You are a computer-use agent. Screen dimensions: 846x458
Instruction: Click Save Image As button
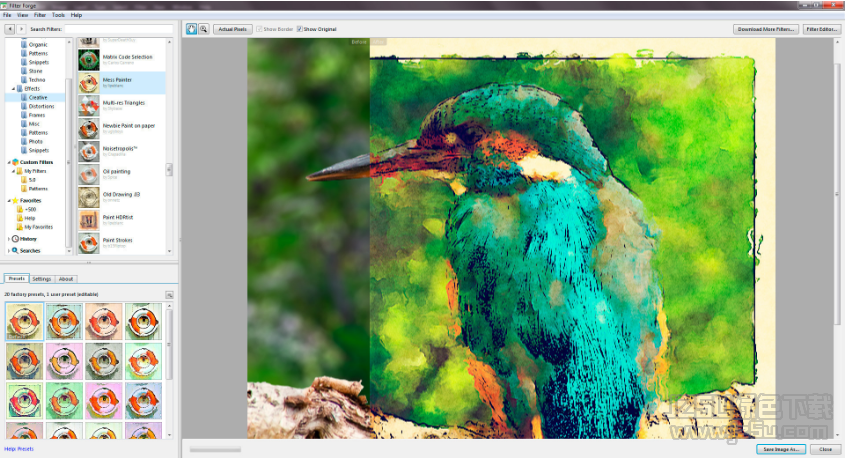pos(781,449)
